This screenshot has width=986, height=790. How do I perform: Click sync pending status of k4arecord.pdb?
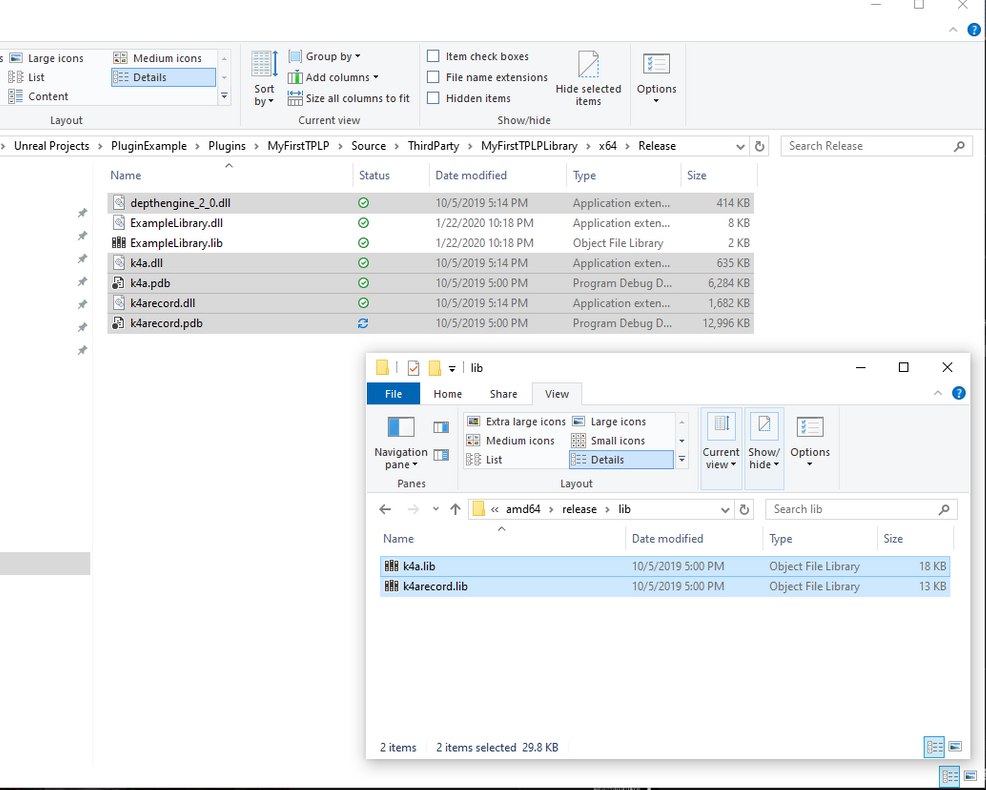pos(363,323)
